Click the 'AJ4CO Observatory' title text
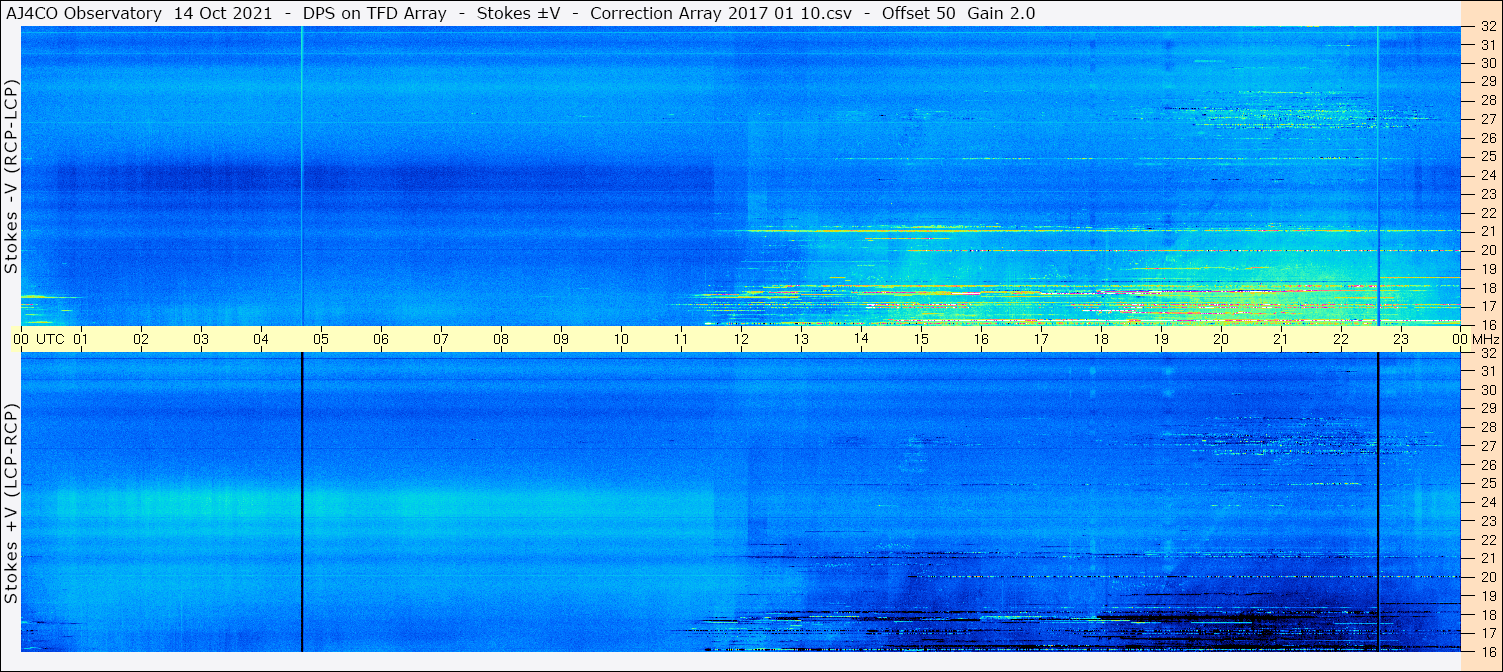Viewport: 1503px width, 672px height. tap(84, 13)
